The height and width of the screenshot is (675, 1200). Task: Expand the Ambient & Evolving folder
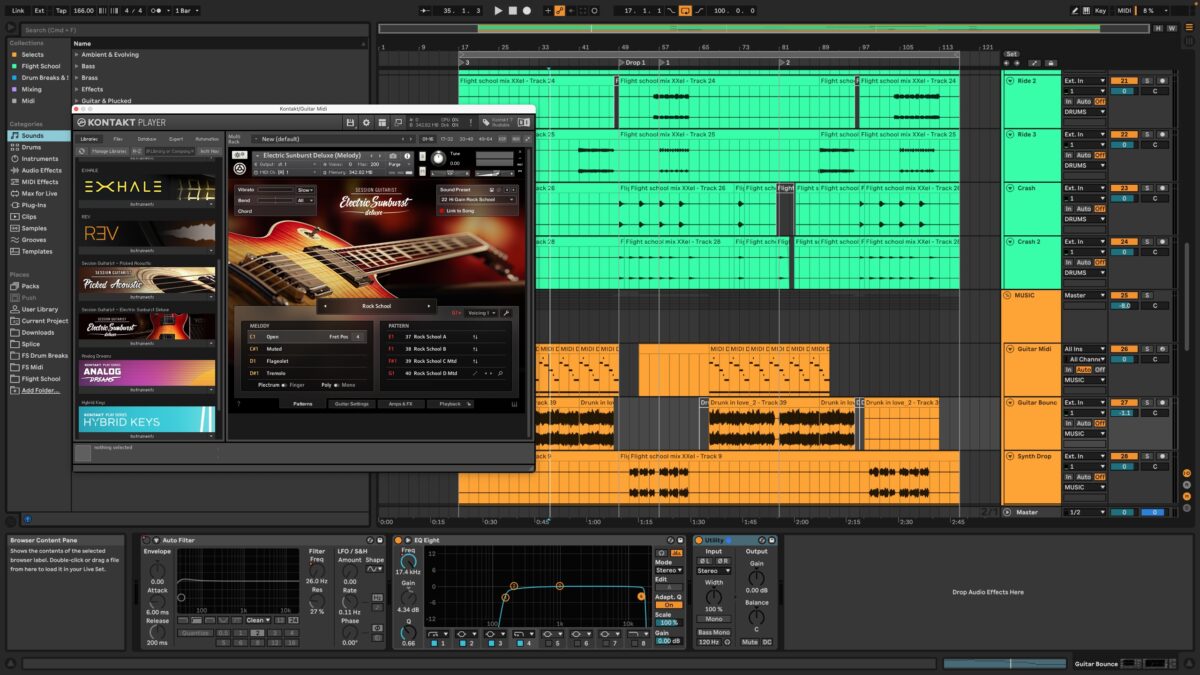[x=76, y=55]
